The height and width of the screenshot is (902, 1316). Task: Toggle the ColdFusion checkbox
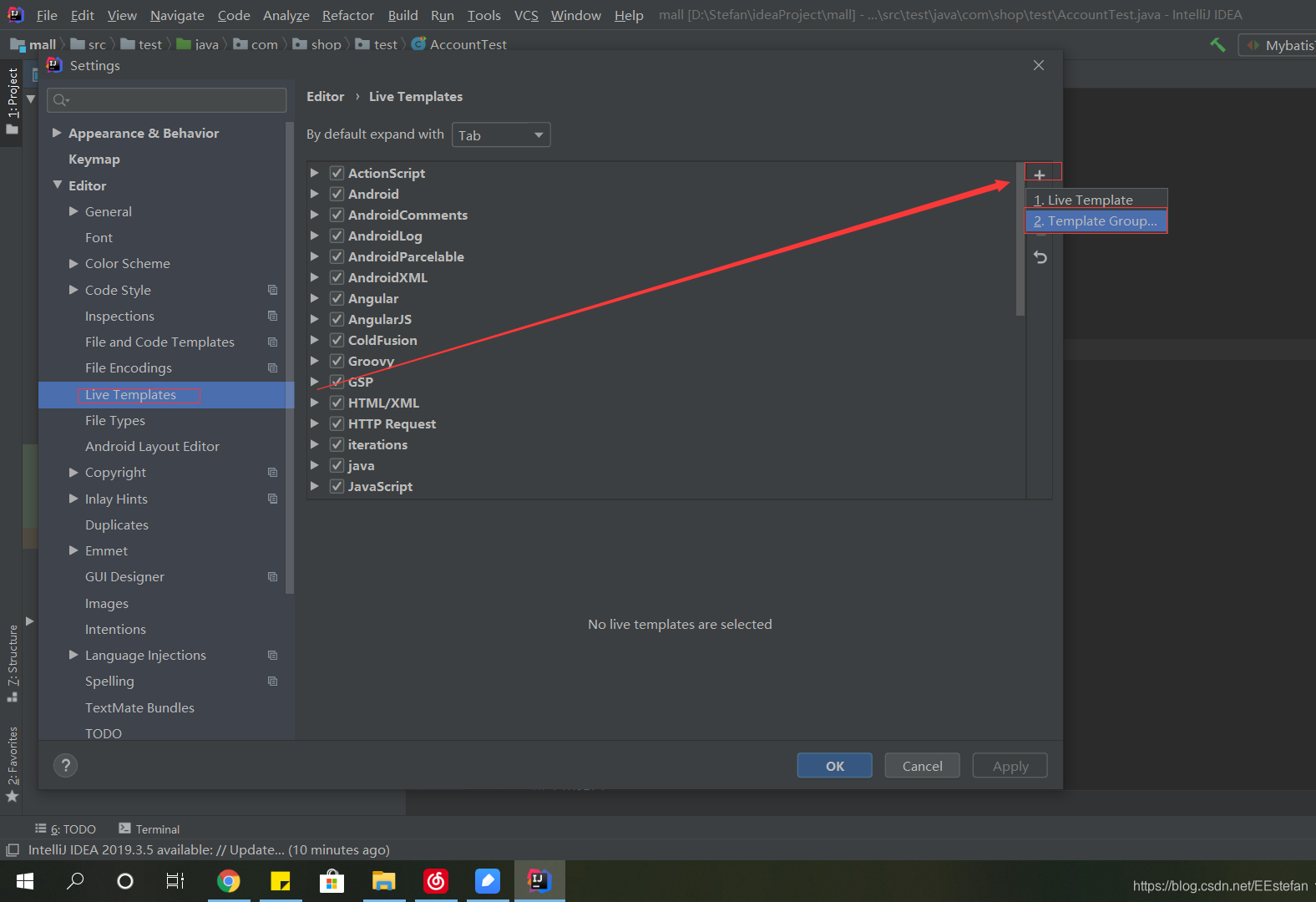point(337,340)
